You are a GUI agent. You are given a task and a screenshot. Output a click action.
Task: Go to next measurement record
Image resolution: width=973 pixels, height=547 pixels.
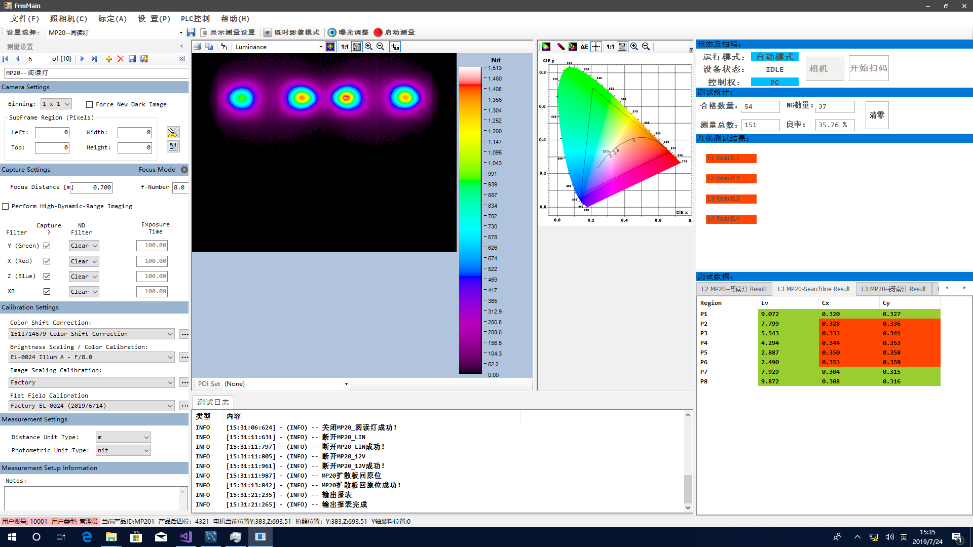pyautogui.click(x=82, y=59)
